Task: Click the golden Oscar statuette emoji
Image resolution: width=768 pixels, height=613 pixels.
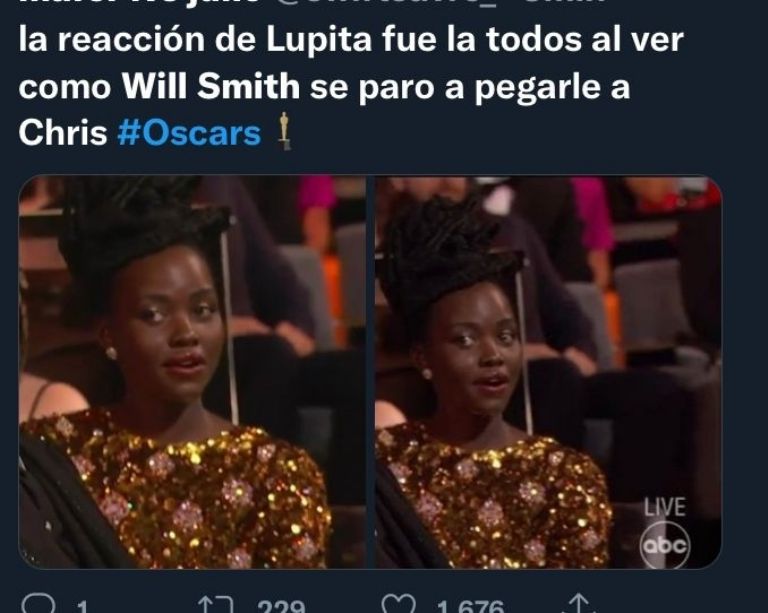Action: (284, 131)
